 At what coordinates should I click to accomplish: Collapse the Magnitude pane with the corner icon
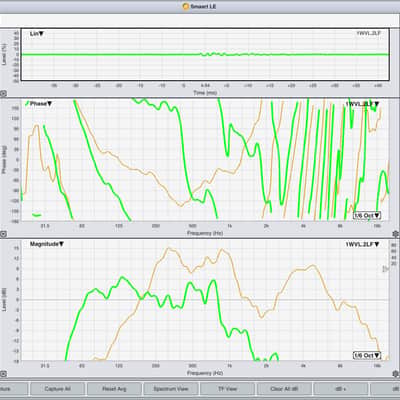pos(3,374)
